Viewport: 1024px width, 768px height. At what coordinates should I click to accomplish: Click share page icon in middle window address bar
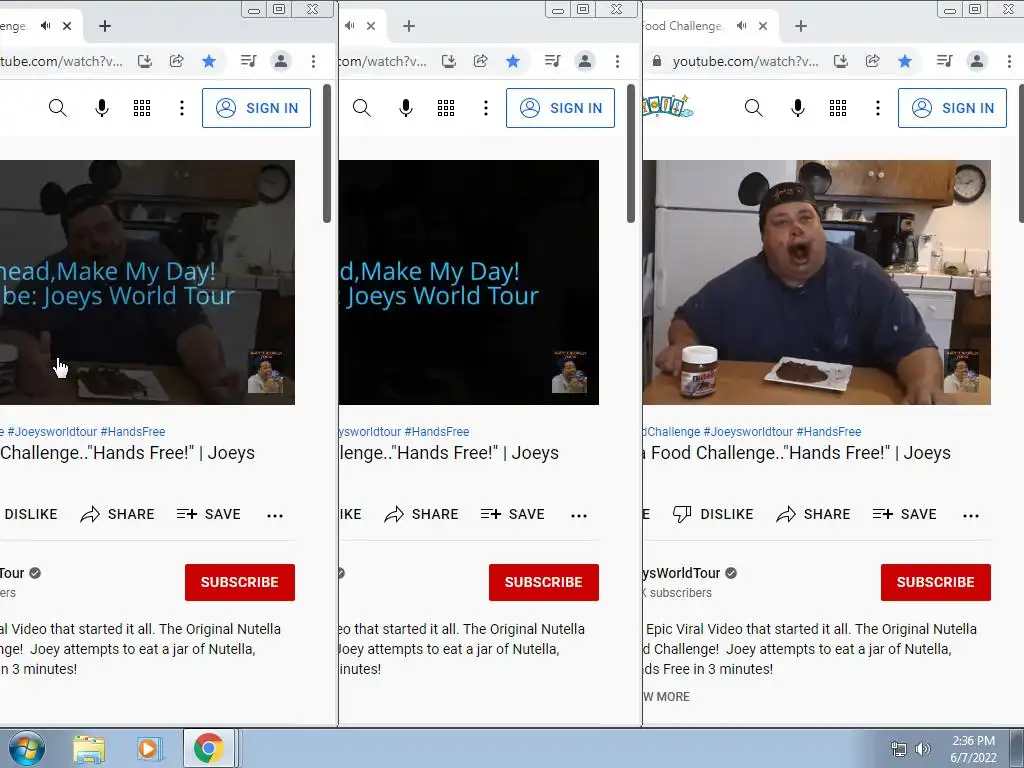click(x=481, y=61)
